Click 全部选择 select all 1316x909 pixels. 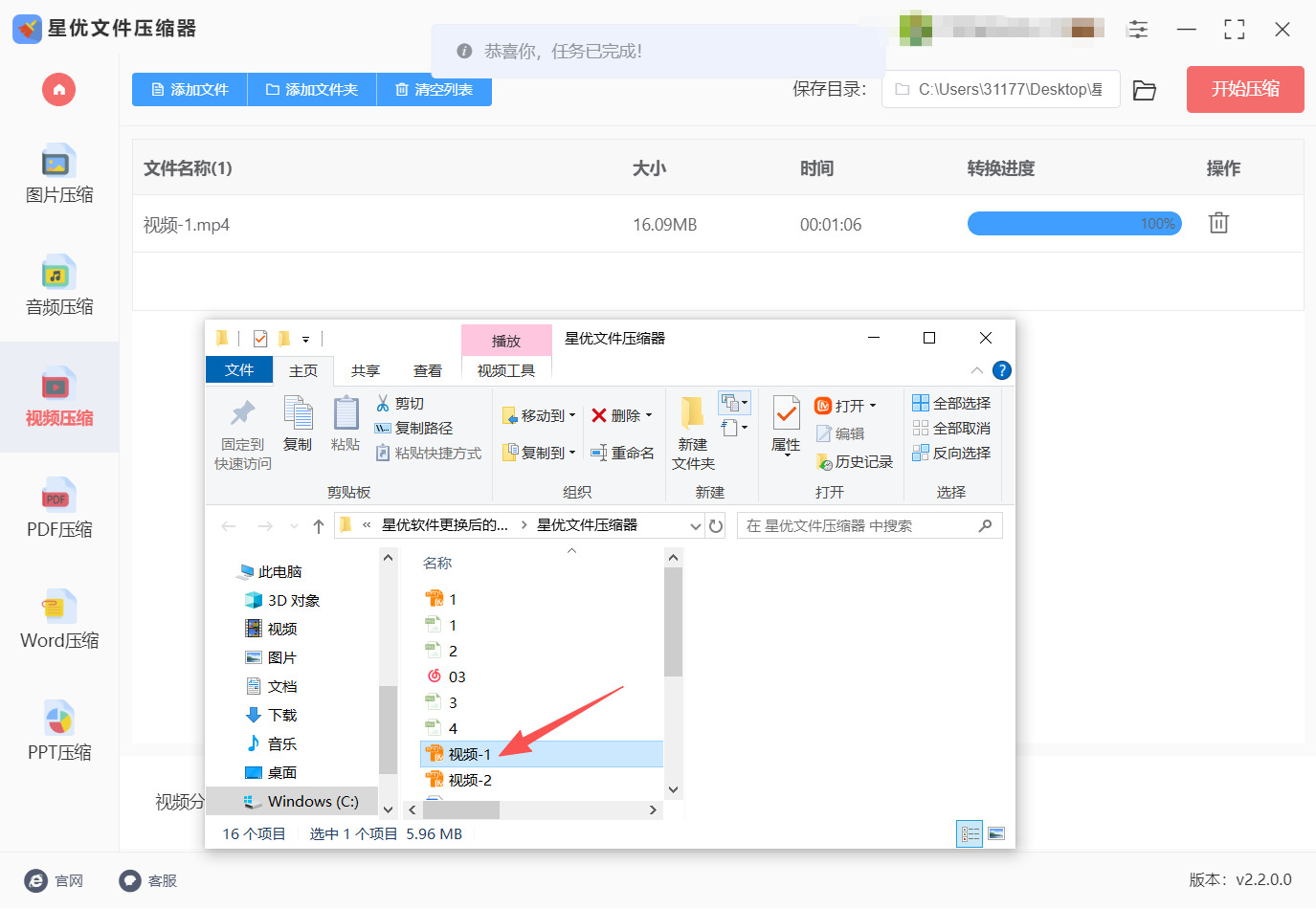click(952, 404)
